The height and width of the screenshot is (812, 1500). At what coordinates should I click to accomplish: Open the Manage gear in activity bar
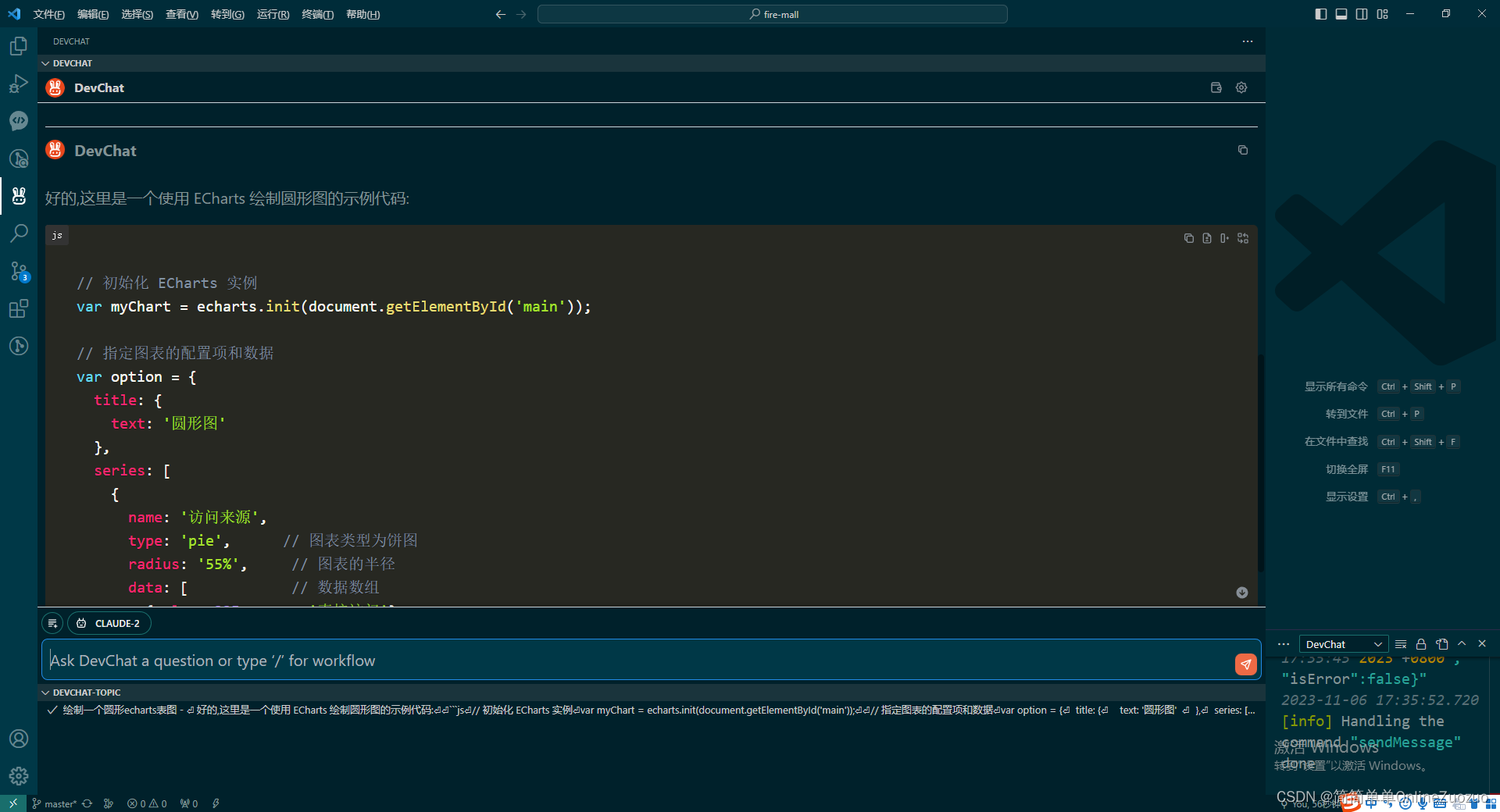pyautogui.click(x=19, y=776)
